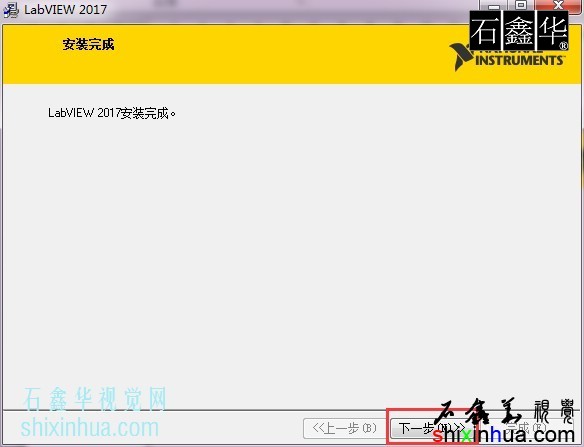Click the Next step (下一步) button

(x=432, y=428)
